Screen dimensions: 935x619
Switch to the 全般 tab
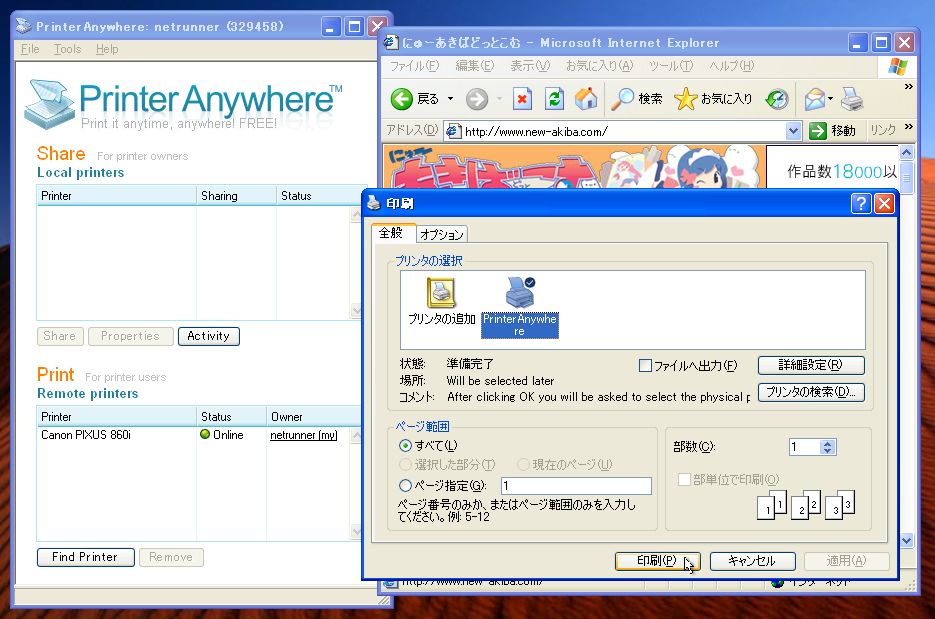391,233
